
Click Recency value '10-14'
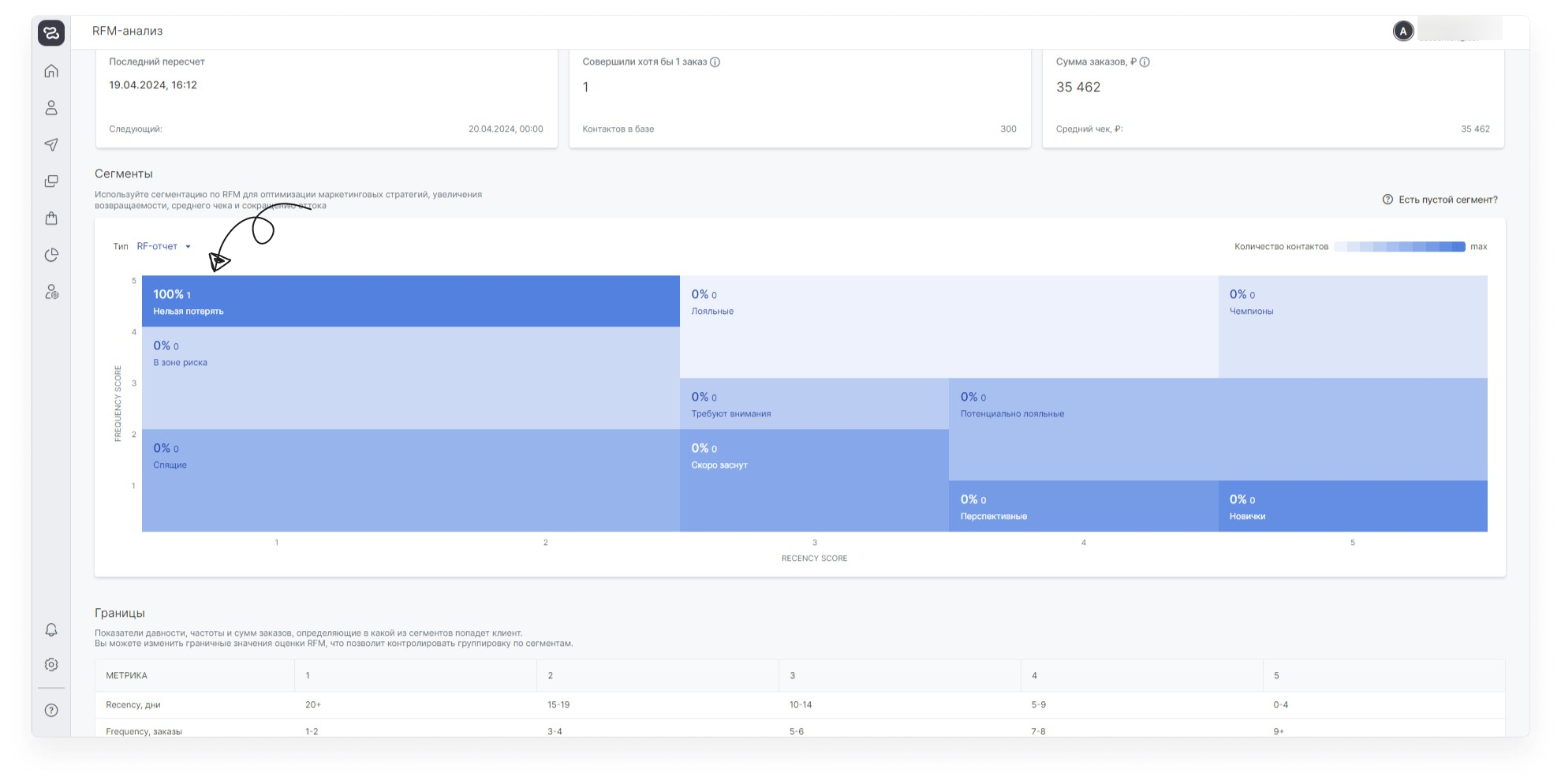pyautogui.click(x=801, y=705)
